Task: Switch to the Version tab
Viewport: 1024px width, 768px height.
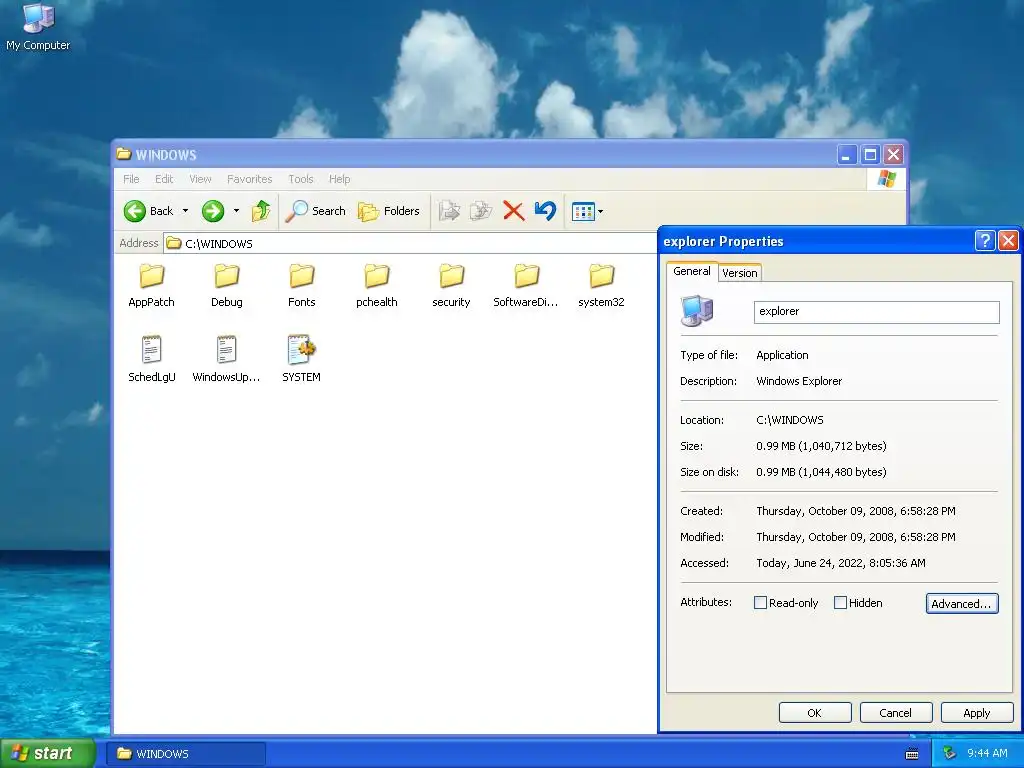Action: 740,273
